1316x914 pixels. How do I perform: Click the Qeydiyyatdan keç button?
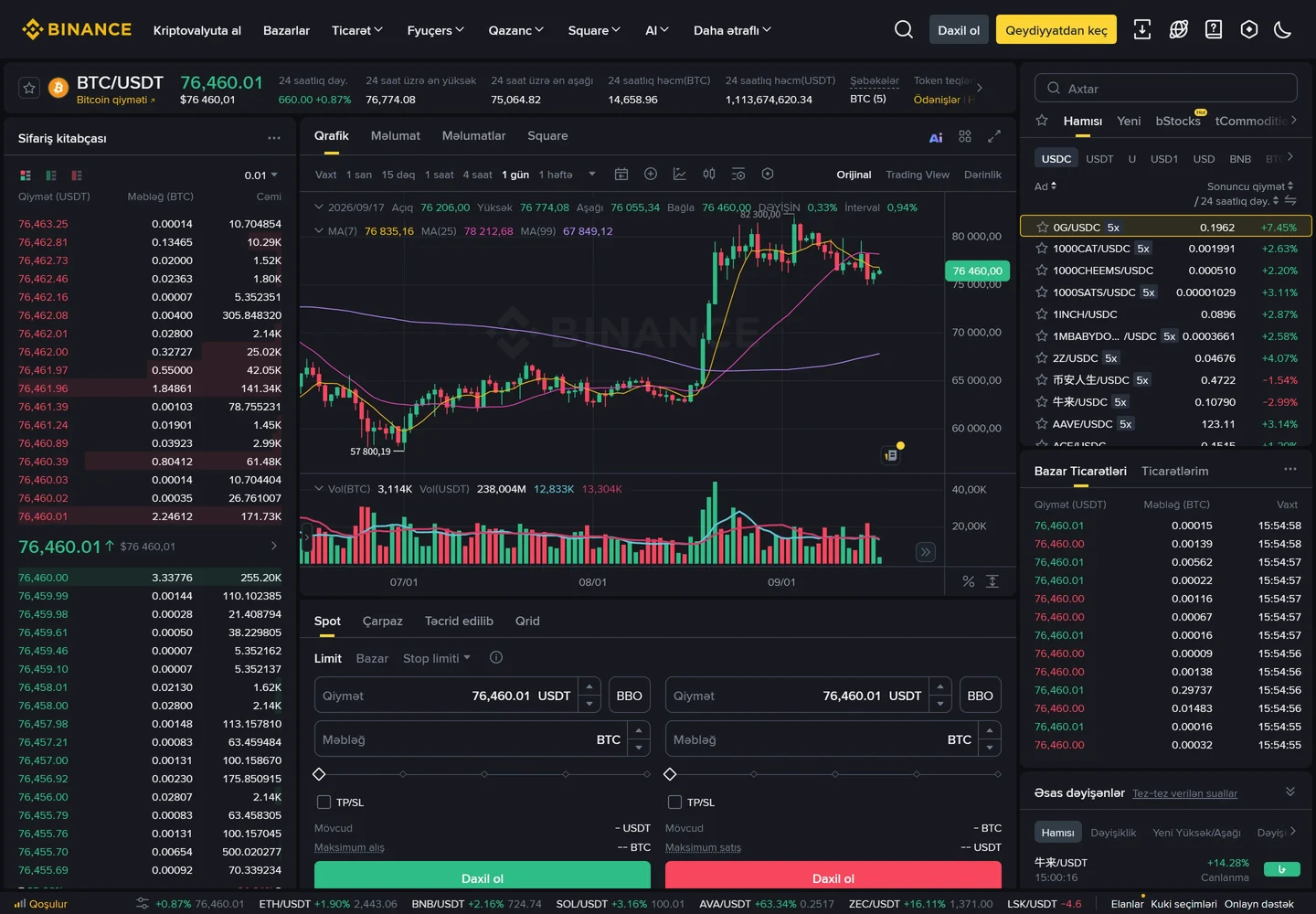tap(1056, 30)
